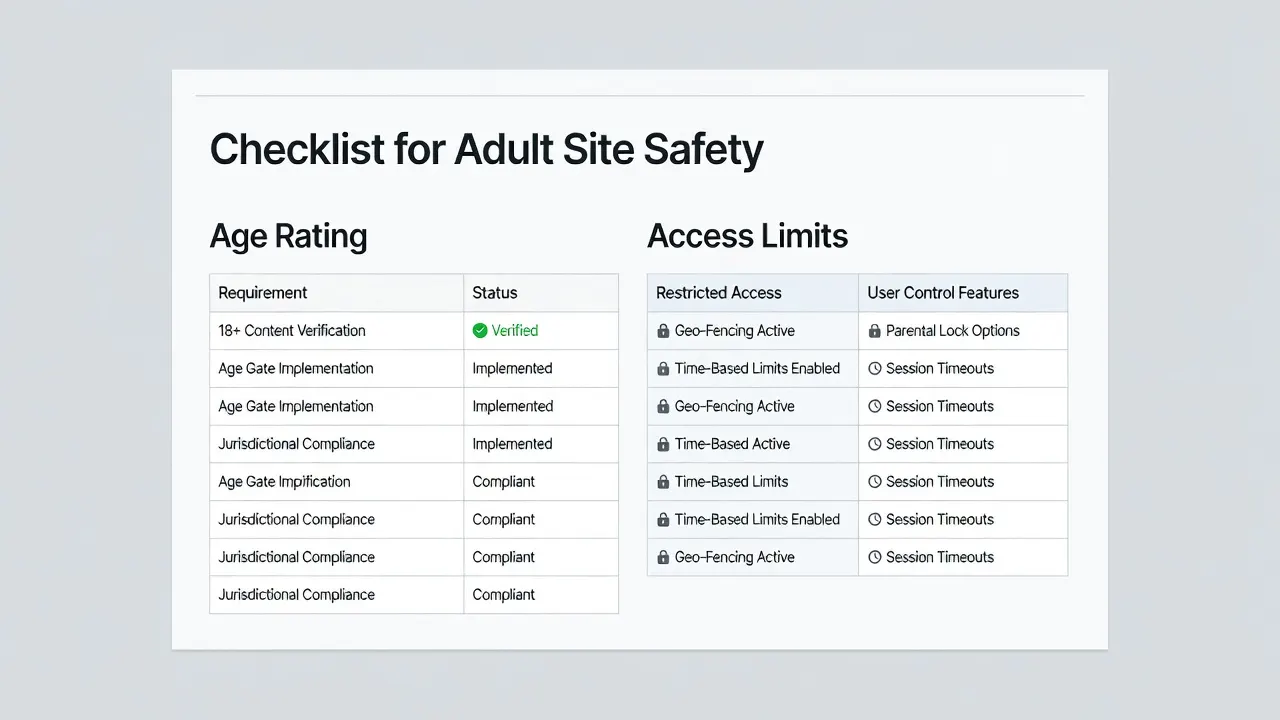Screen dimensions: 1280x720
Task: Click the clock icon in the Time-Based Active row
Action: [875, 444]
